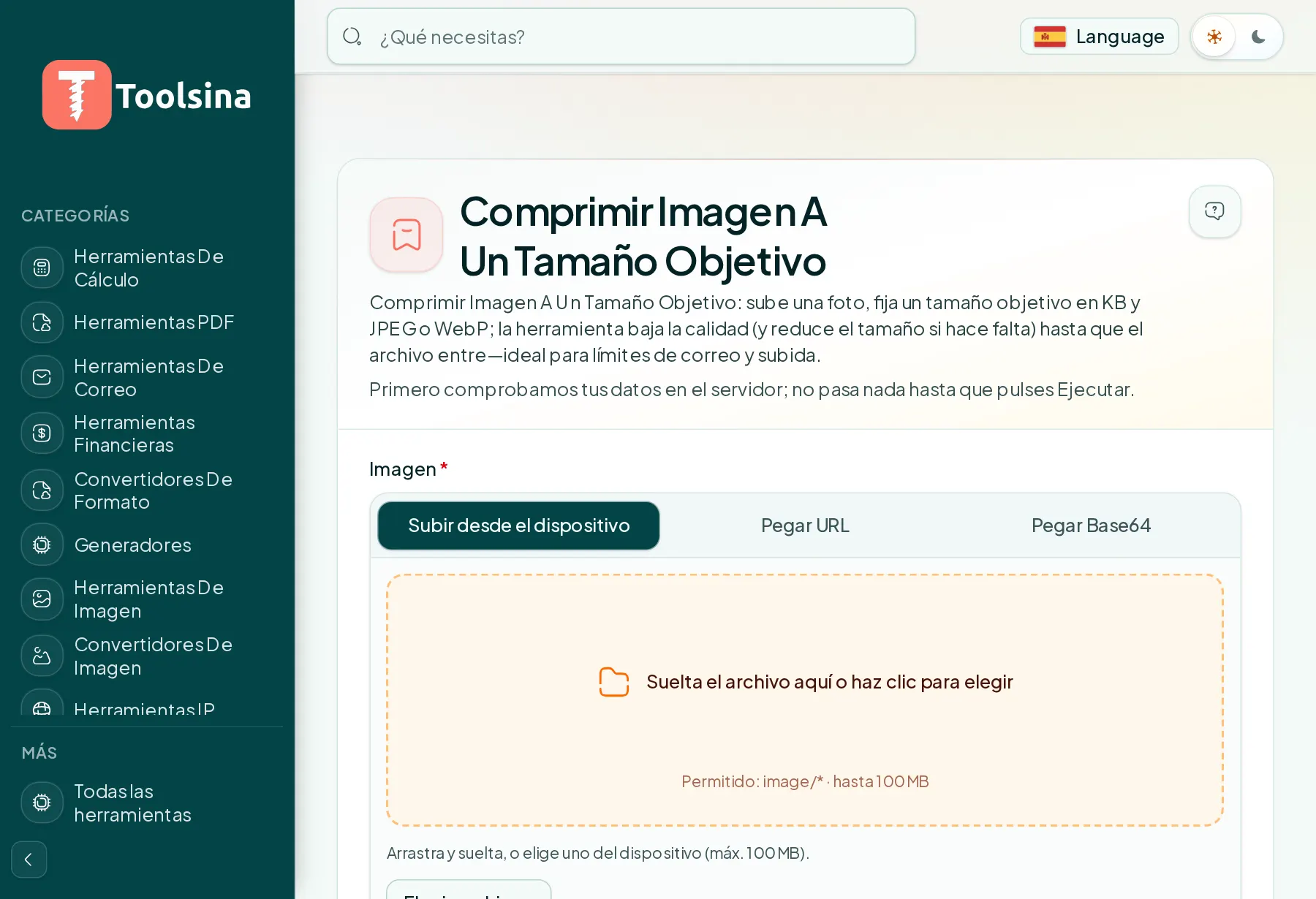
Task: Open the Language dropdown
Action: coord(1099,37)
